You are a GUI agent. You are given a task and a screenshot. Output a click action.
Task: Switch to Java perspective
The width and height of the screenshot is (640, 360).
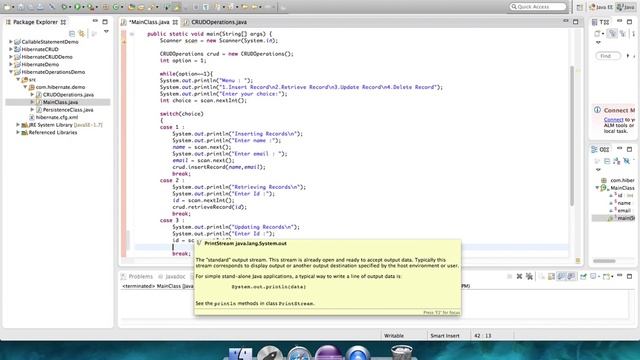[x=626, y=7]
